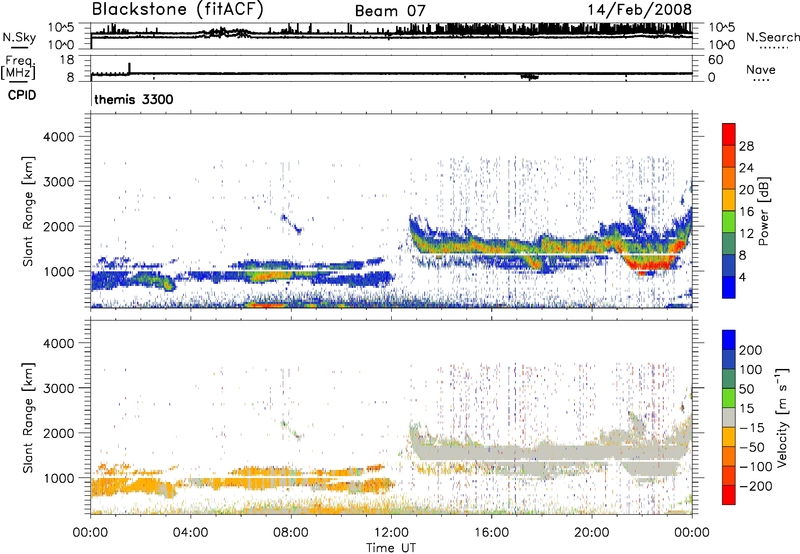Click the "Blackstone (fitACF)" plot title
This screenshot has height=554, width=800.
coord(177,9)
